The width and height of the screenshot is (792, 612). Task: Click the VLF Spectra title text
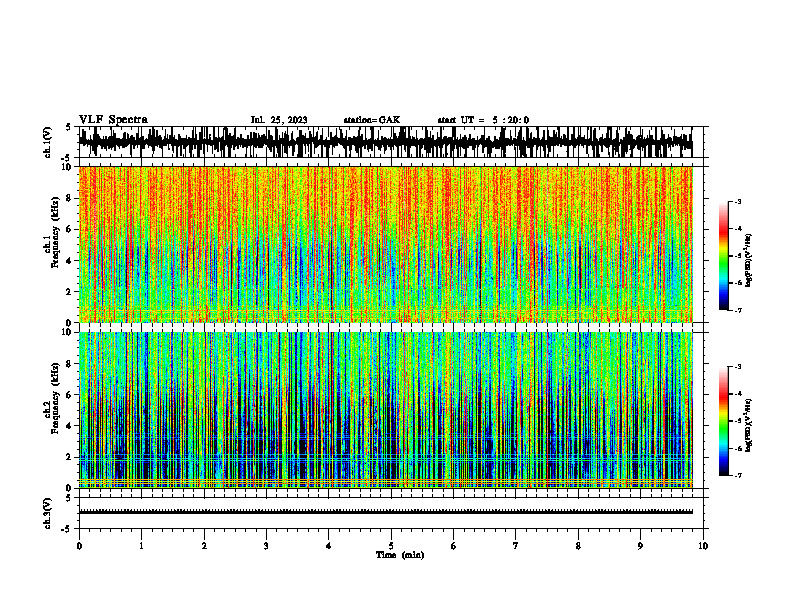[x=113, y=120]
